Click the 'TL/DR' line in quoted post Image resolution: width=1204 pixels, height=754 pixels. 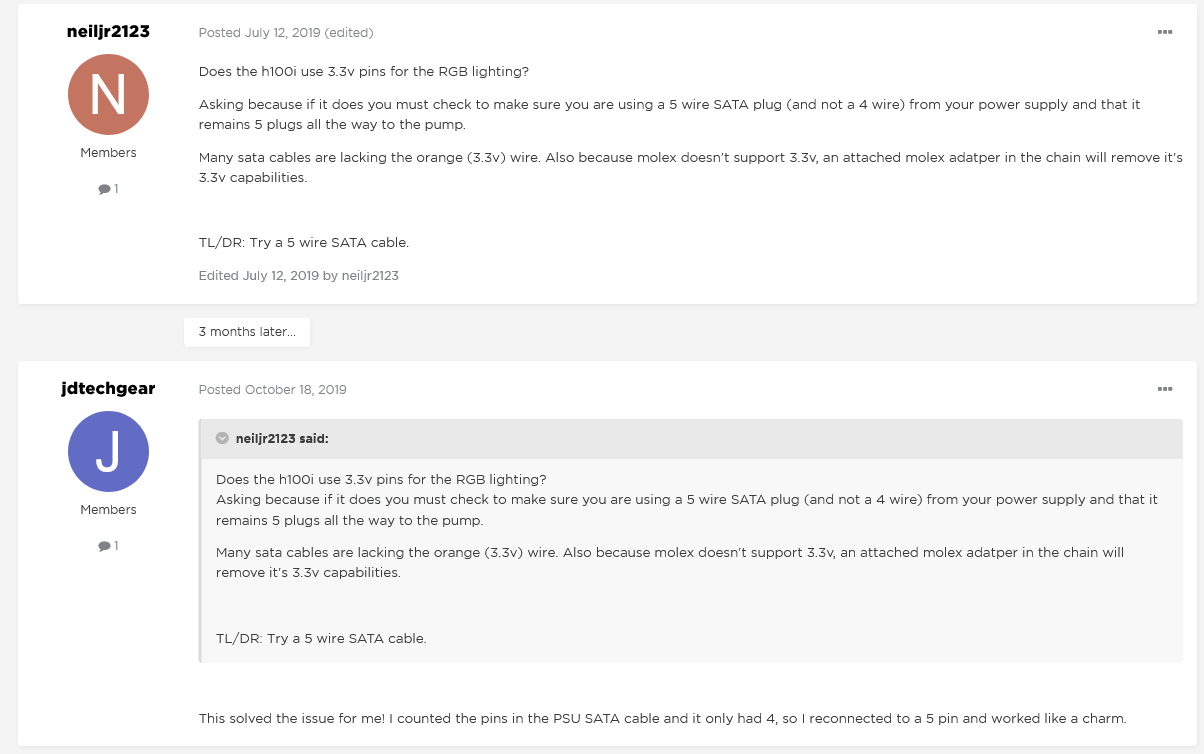[321, 638]
